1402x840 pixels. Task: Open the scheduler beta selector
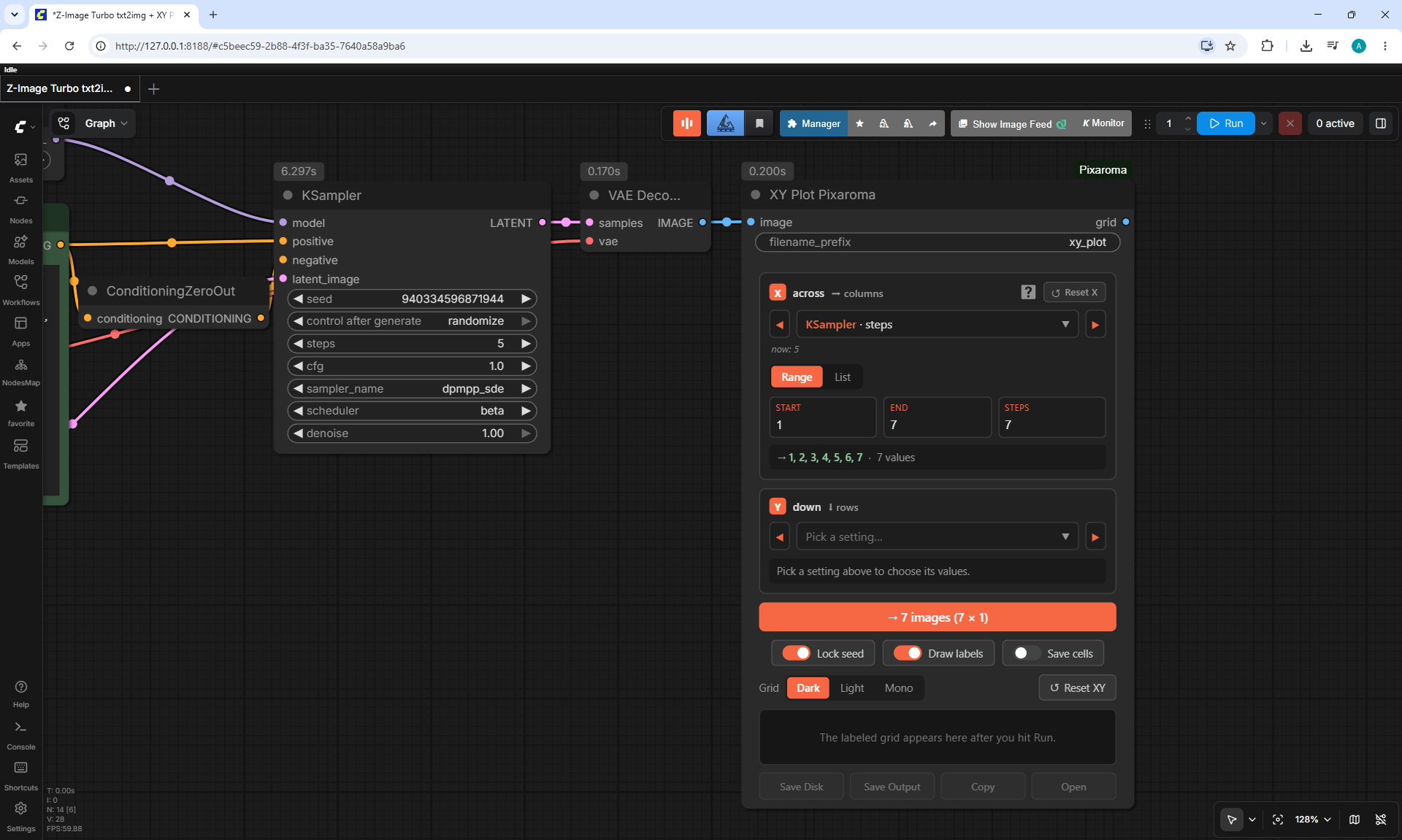[x=412, y=411]
